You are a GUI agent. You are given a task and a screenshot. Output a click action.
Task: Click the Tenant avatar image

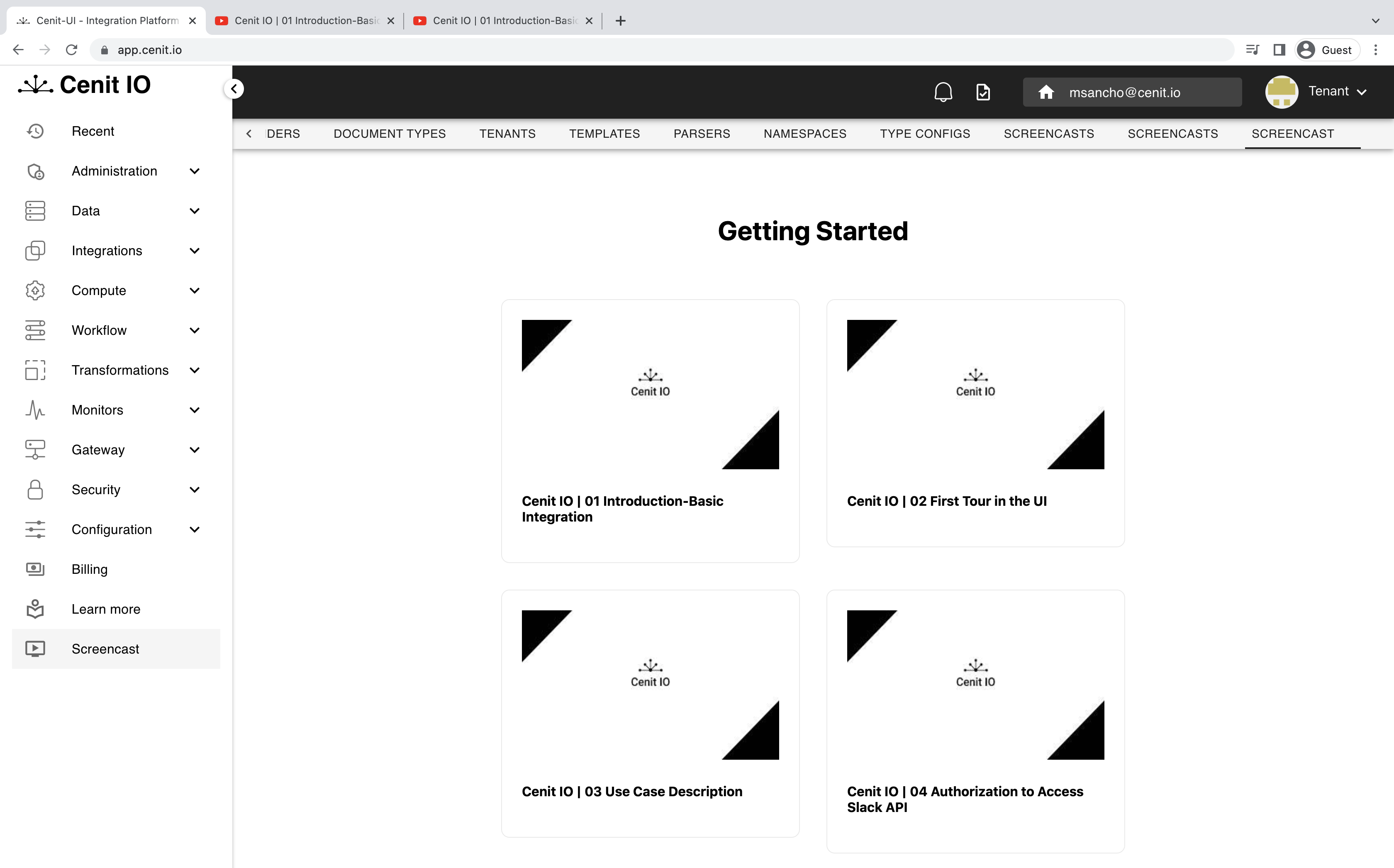1282,92
